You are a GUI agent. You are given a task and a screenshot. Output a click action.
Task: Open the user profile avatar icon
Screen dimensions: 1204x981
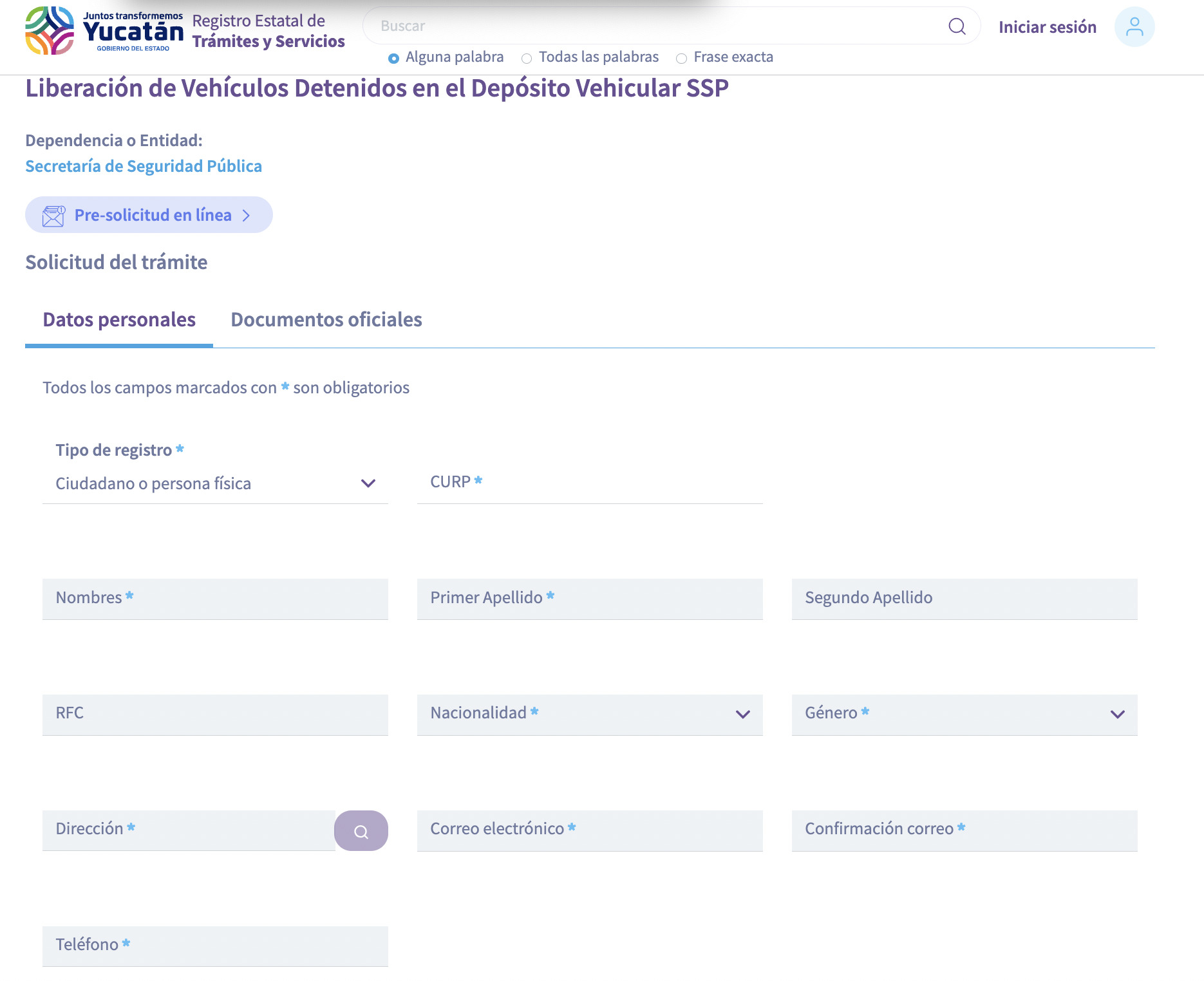point(1134,27)
